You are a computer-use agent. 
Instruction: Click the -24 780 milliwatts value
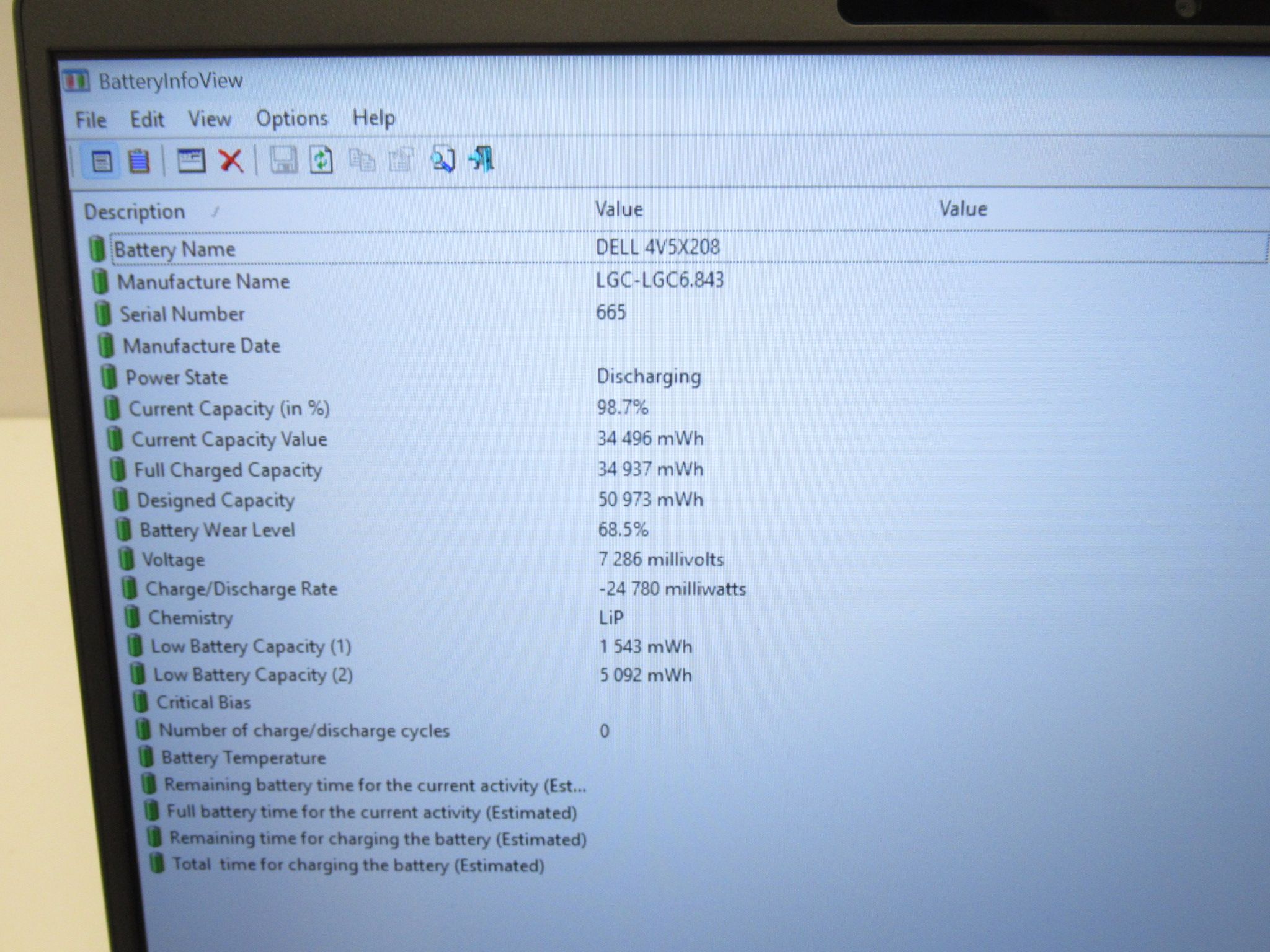click(672, 588)
